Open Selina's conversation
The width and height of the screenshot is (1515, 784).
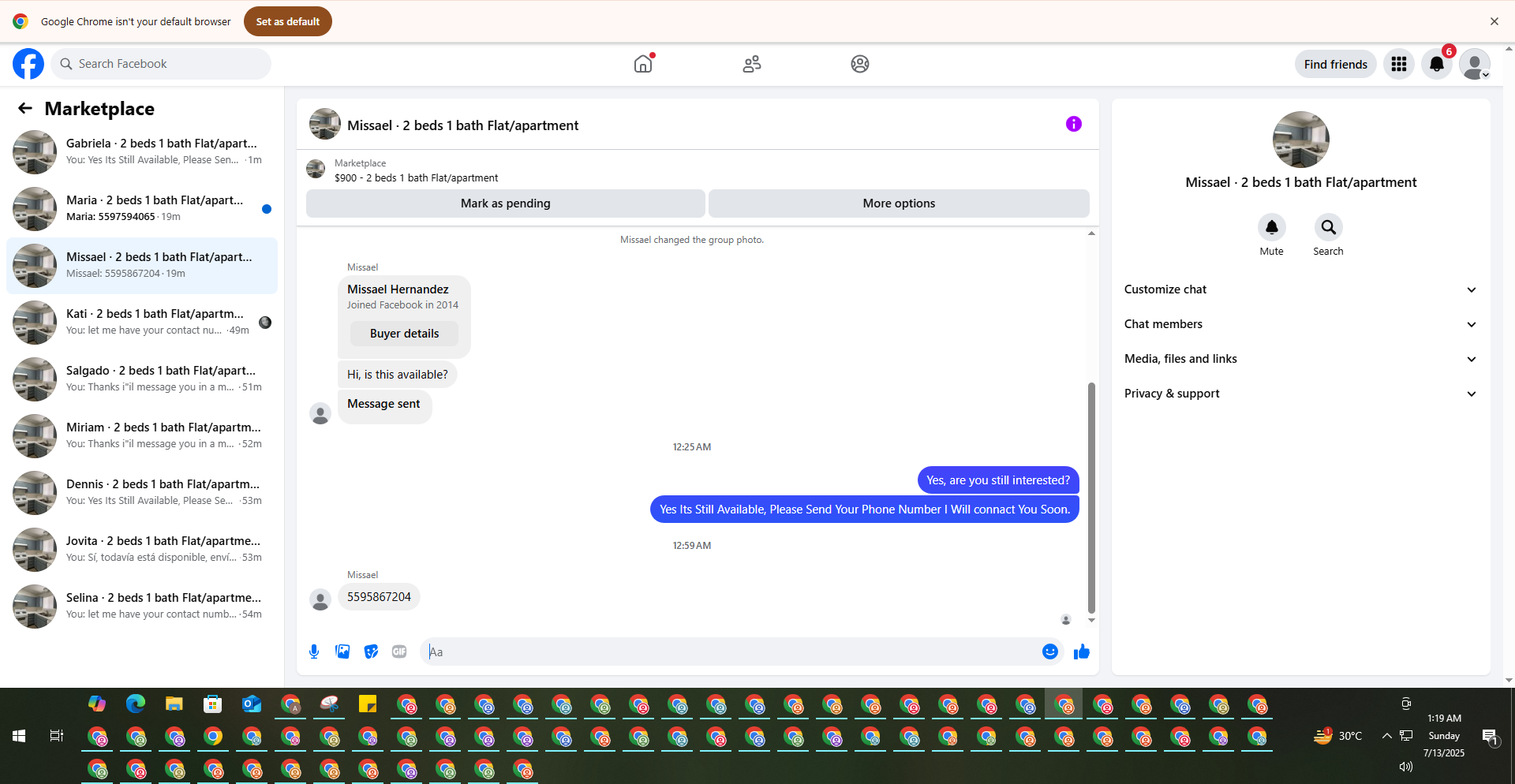coord(142,606)
